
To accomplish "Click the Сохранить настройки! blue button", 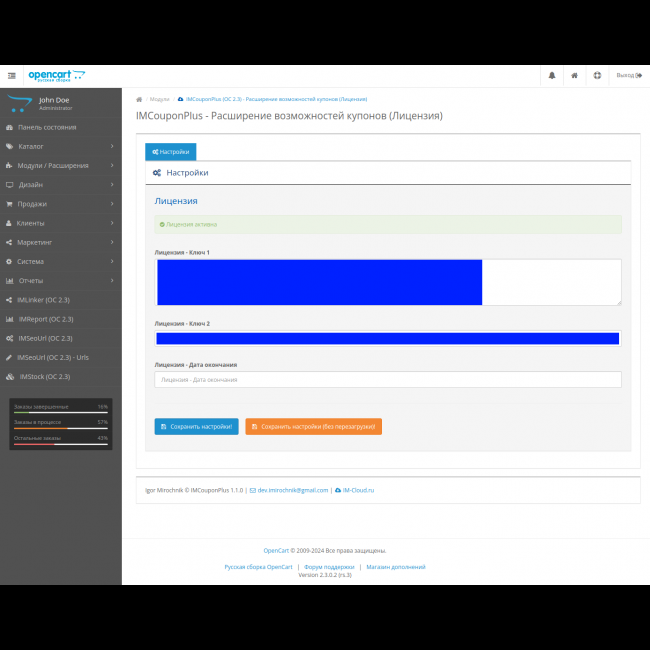I will [197, 427].
